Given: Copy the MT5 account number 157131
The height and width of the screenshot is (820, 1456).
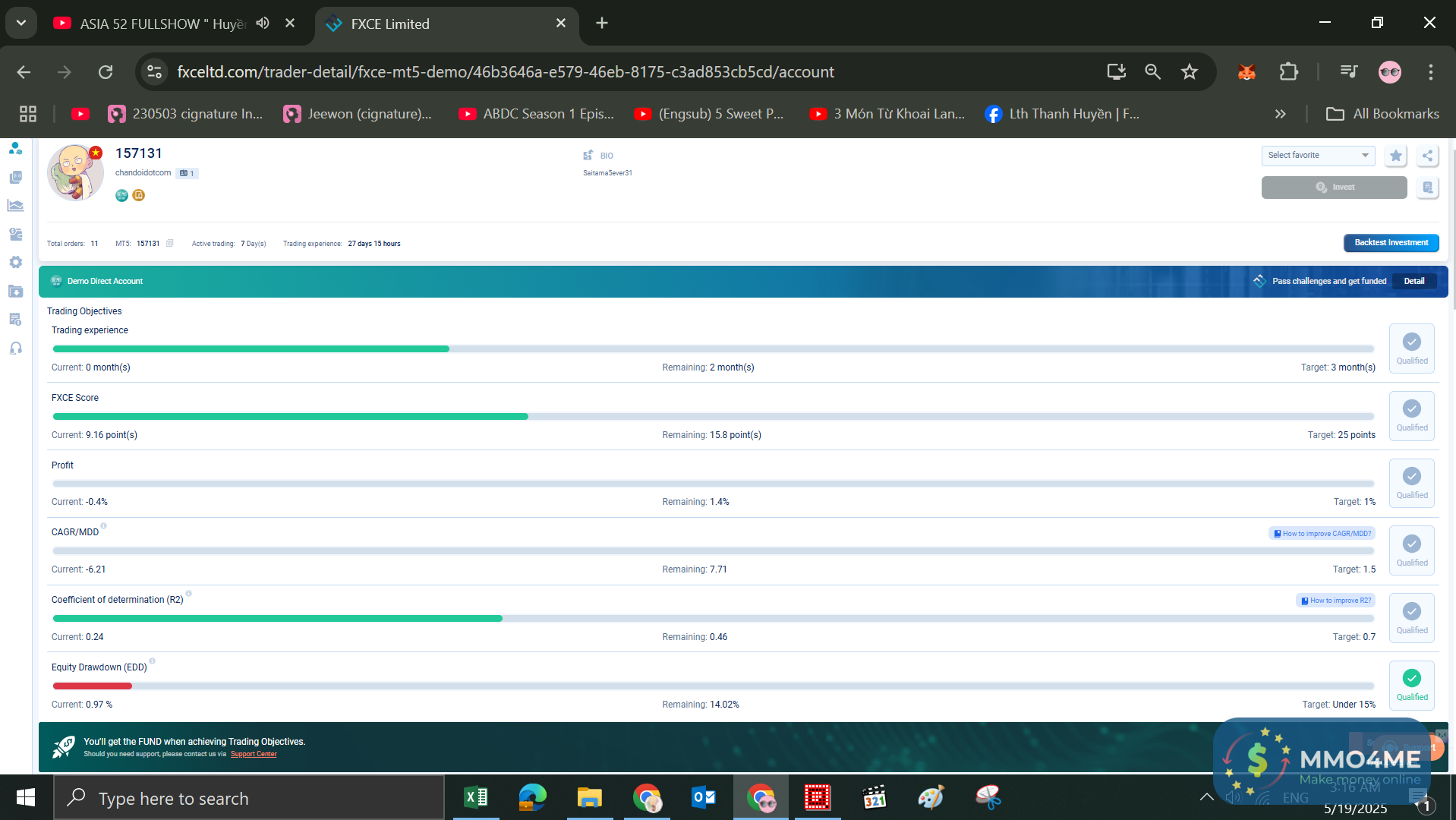Looking at the screenshot, I should pyautogui.click(x=170, y=244).
